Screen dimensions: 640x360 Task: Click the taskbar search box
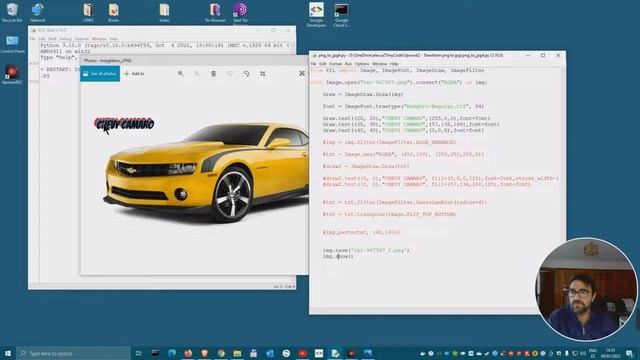pos(73,353)
